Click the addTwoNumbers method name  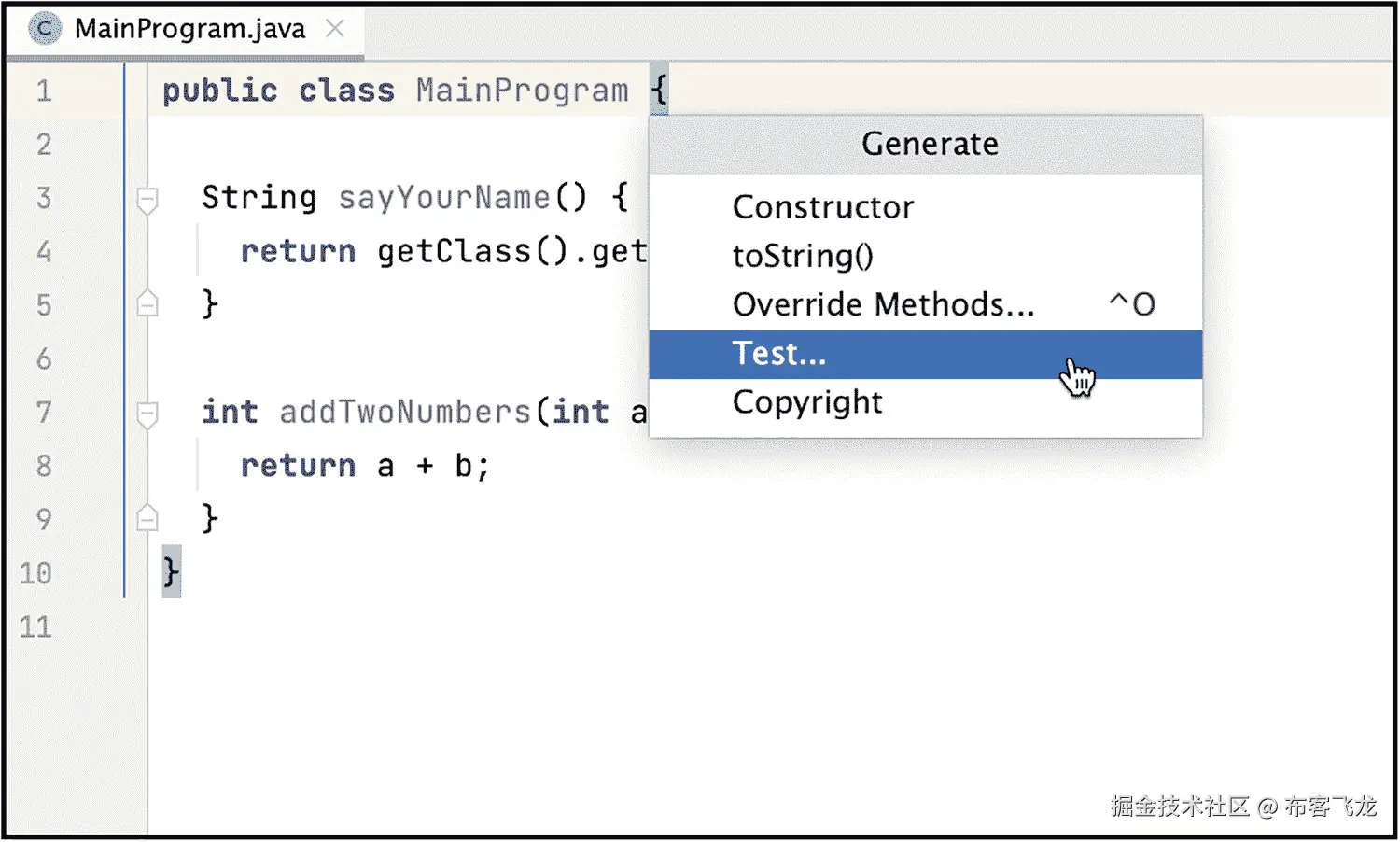(405, 412)
